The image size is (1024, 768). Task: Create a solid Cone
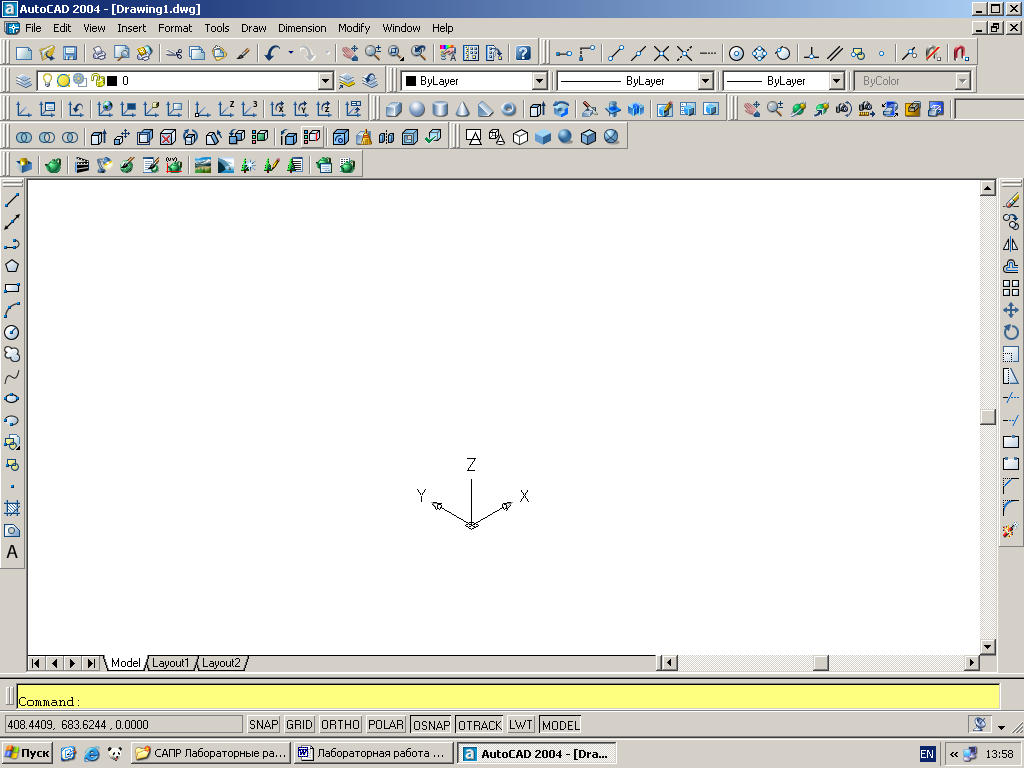(x=463, y=109)
